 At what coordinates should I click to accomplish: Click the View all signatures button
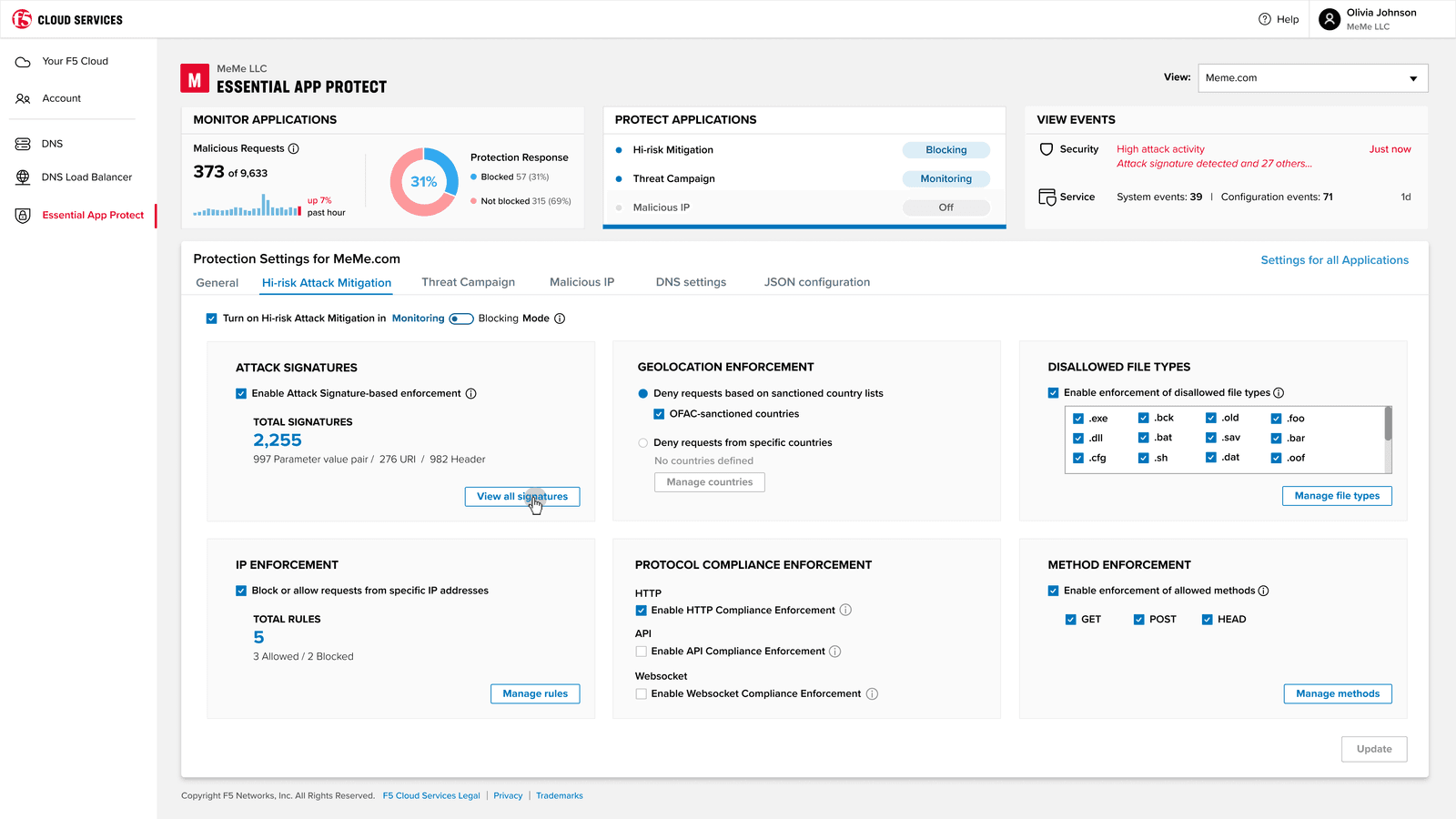522,496
